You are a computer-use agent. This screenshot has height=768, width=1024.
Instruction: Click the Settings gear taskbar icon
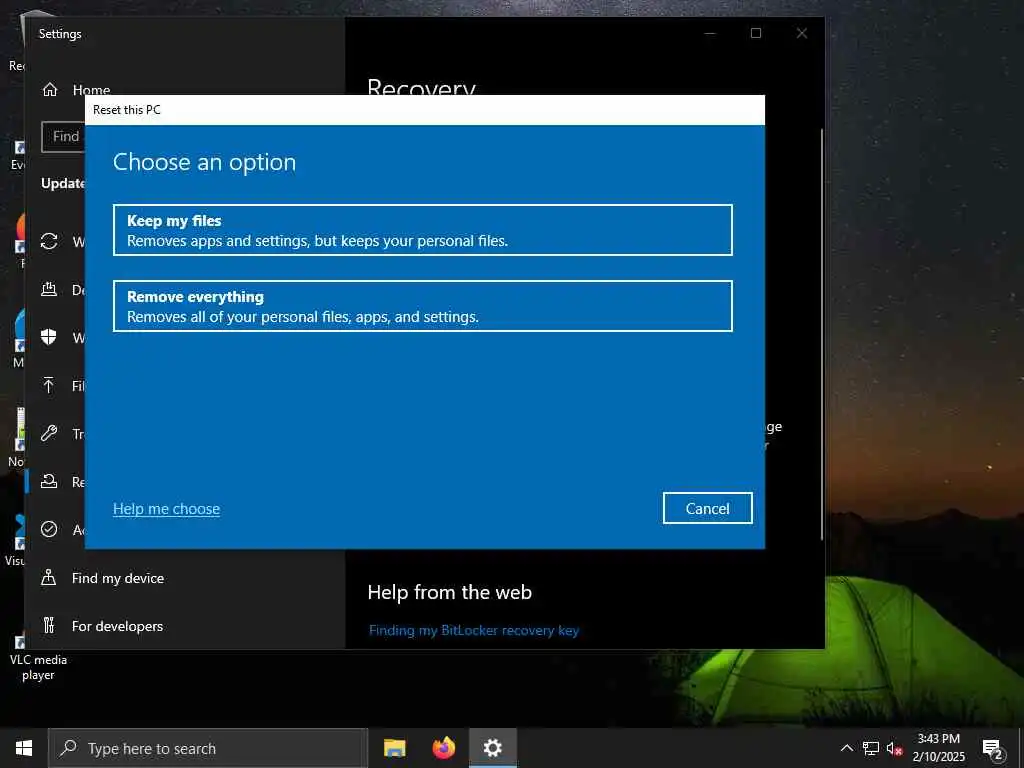click(x=493, y=748)
